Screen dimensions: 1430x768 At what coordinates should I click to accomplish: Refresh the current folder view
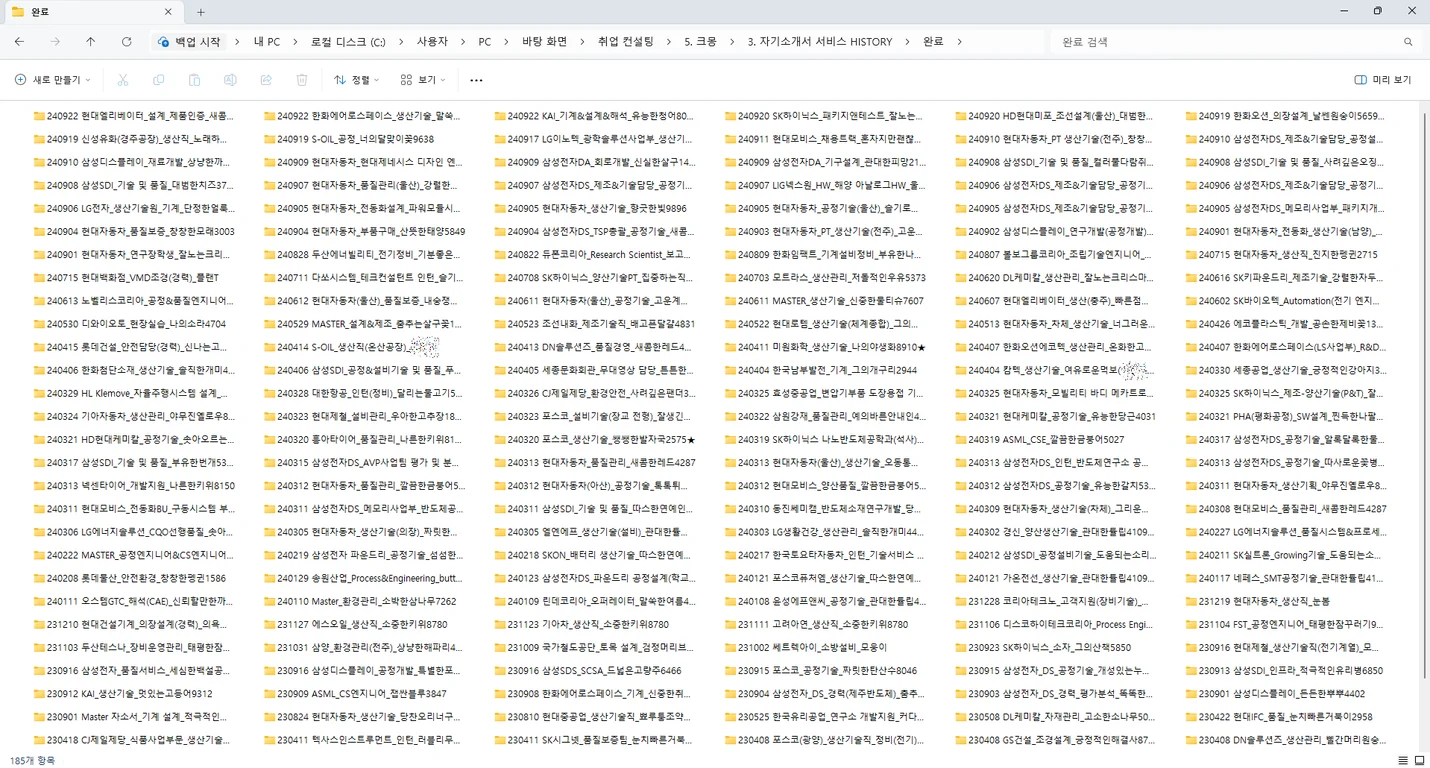(x=126, y=42)
